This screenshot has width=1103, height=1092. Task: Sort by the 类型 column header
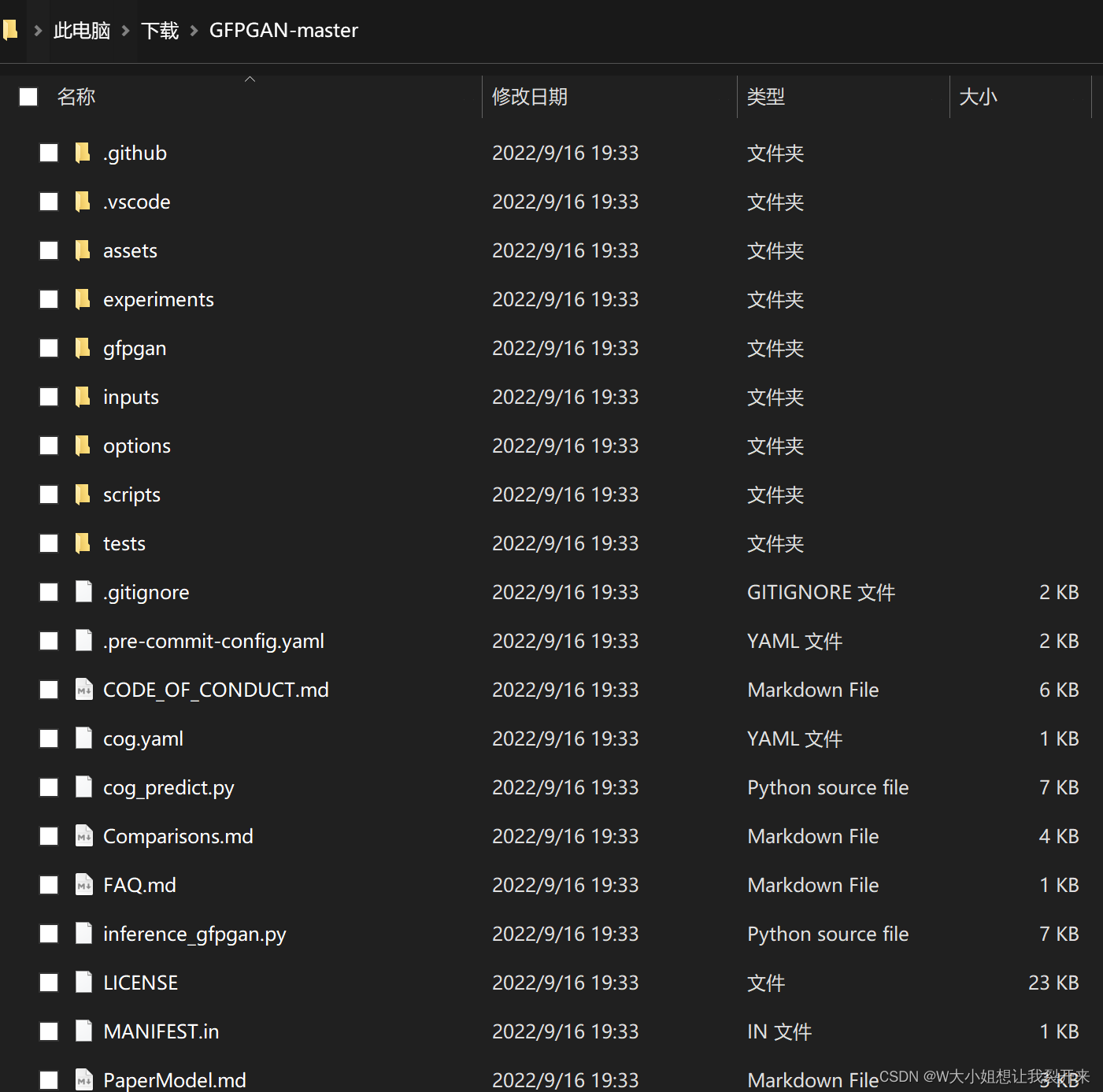tap(766, 97)
